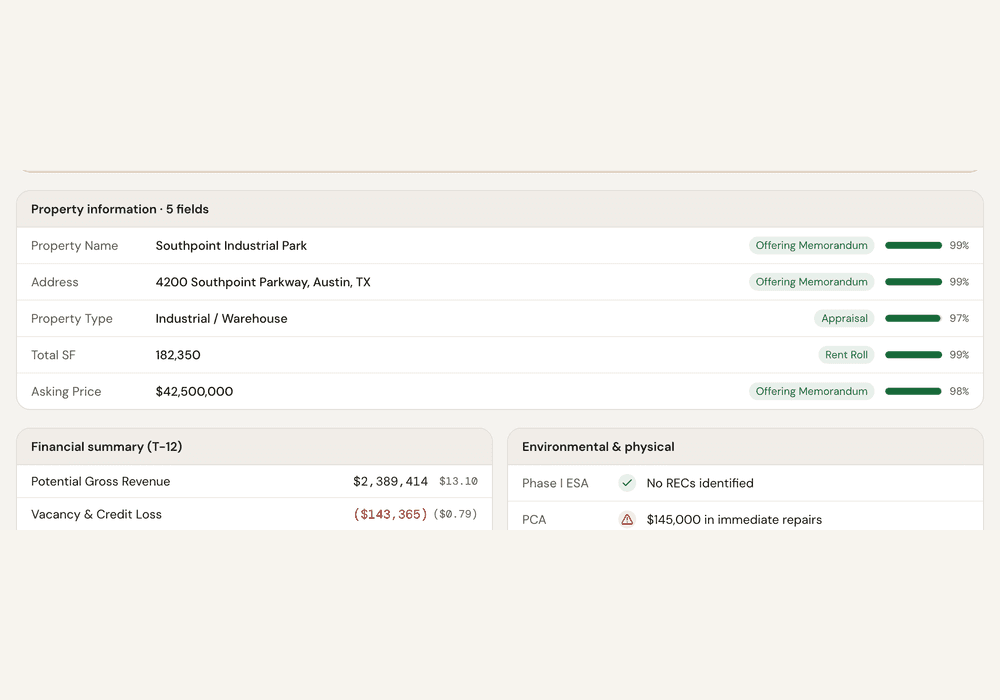
Task: Click the confidence bar on Total SF row
Action: tap(913, 354)
